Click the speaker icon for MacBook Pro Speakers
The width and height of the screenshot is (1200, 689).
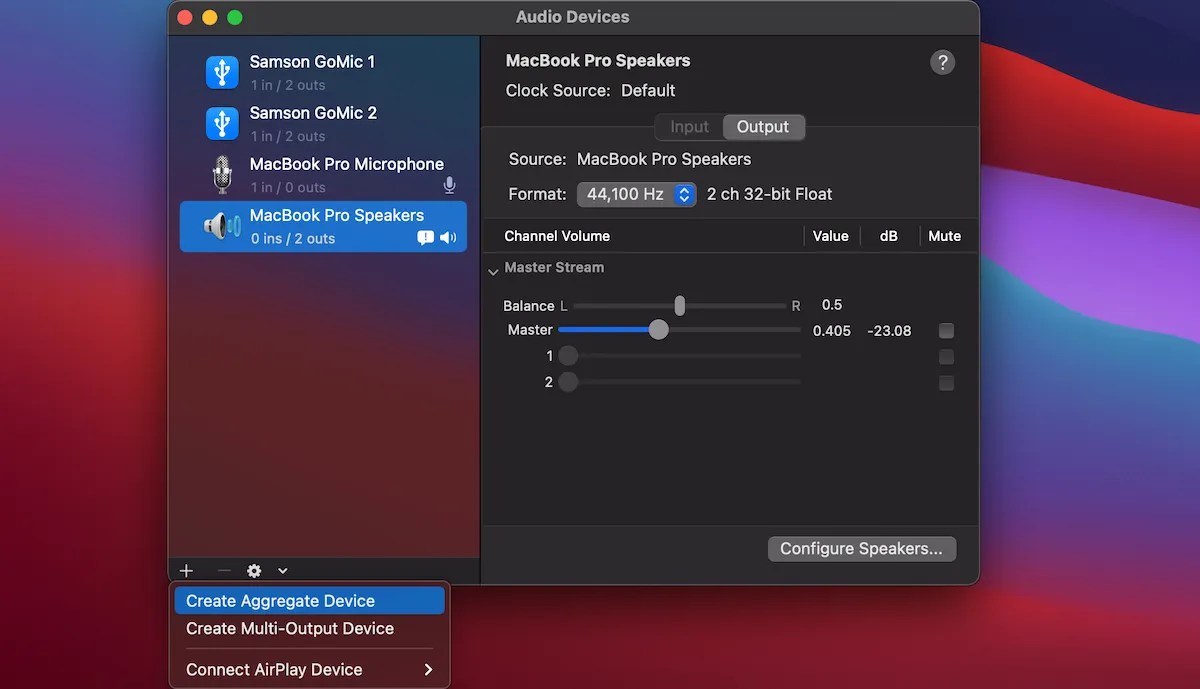222,226
